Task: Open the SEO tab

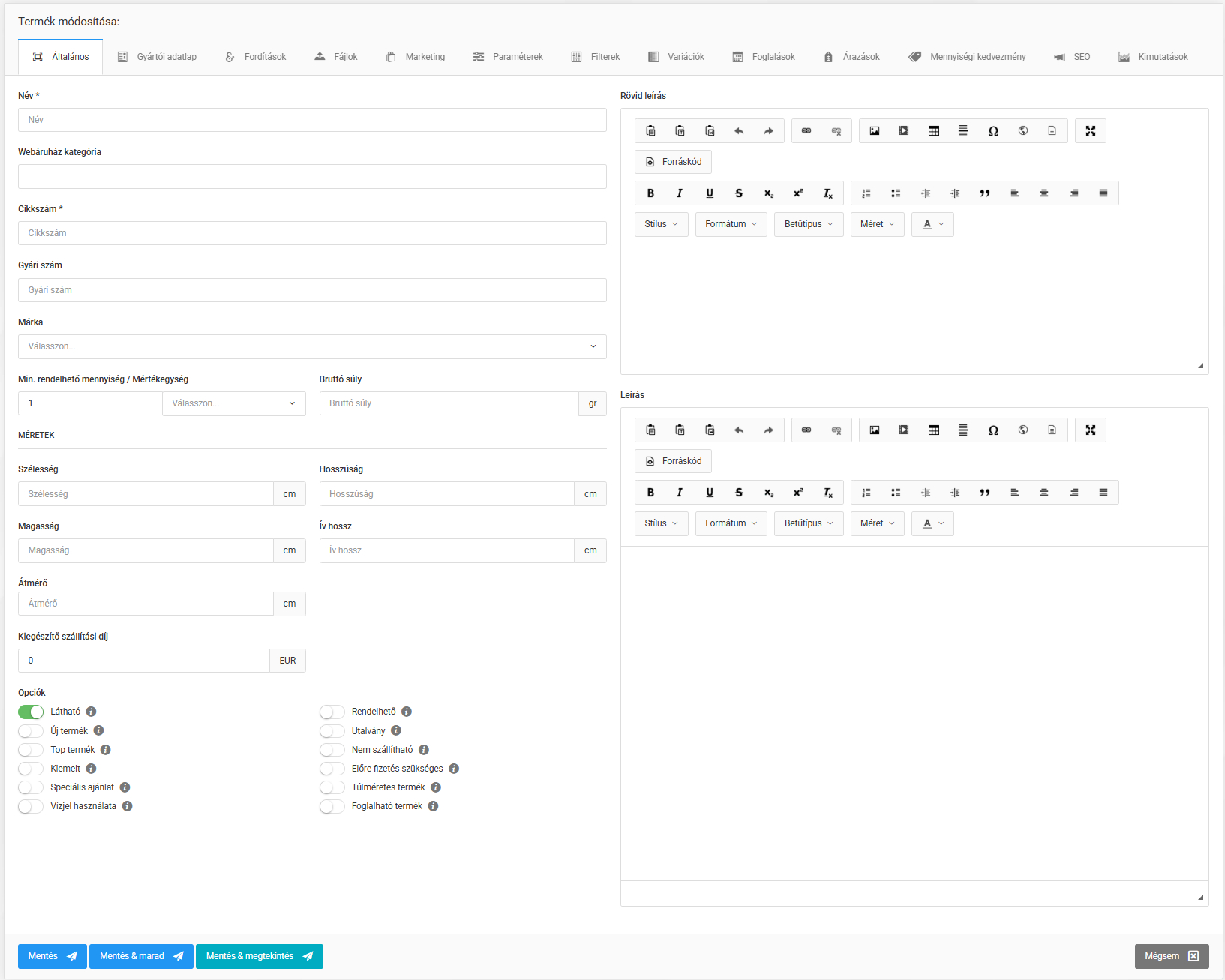Action: pyautogui.click(x=1072, y=57)
